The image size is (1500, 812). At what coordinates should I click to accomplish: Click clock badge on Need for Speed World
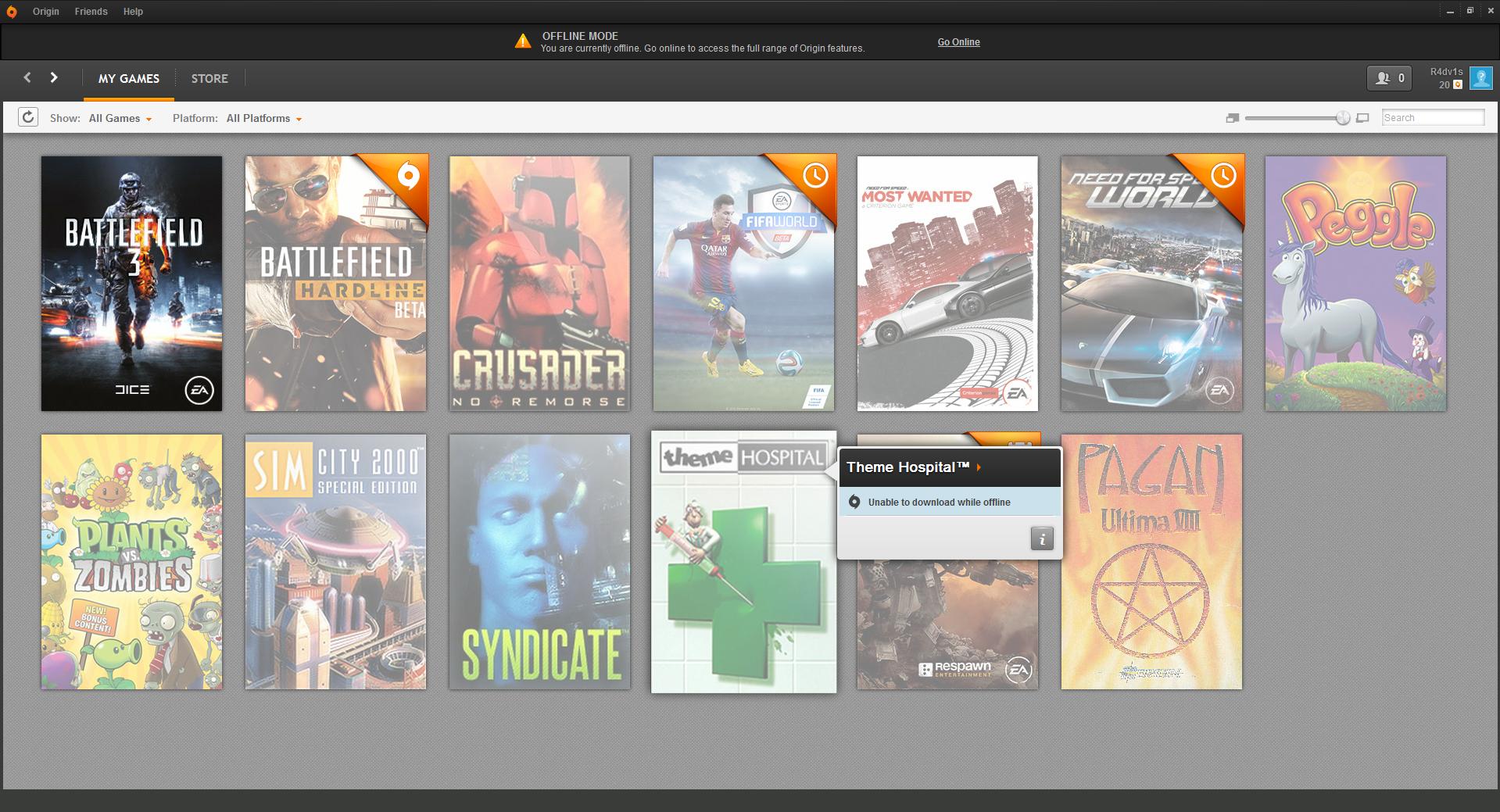[x=1223, y=175]
